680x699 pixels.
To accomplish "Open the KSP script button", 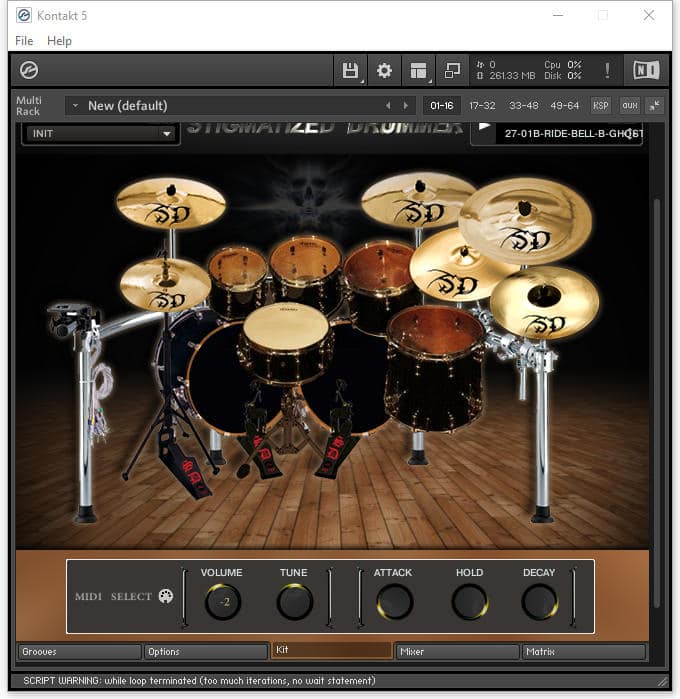I will tap(601, 106).
